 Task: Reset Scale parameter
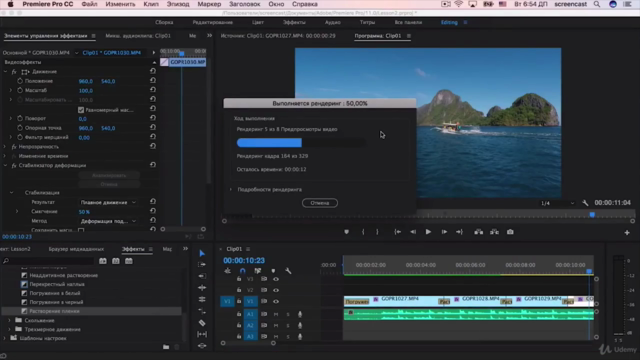click(x=153, y=90)
